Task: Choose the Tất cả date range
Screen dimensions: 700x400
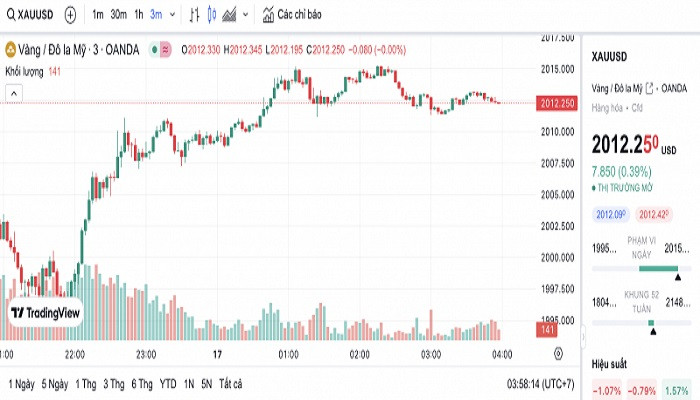Action: click(x=230, y=384)
